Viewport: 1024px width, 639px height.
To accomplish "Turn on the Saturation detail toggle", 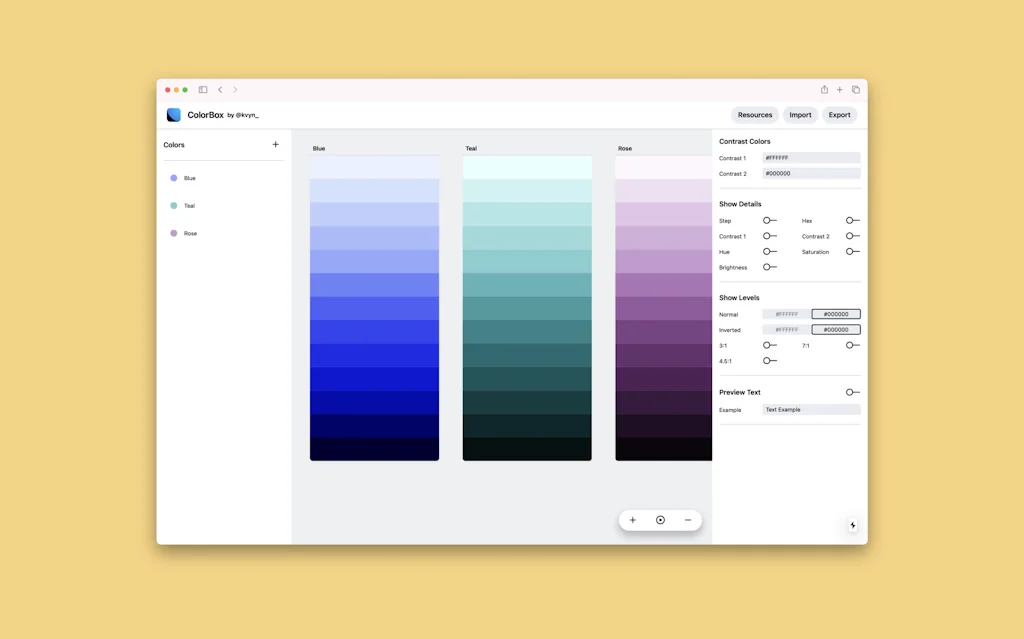I will [851, 252].
